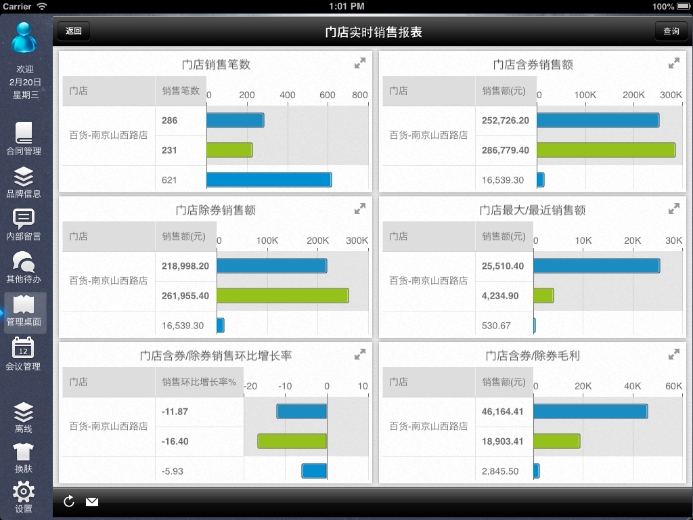Click the mail envelope icon at bottom
The height and width of the screenshot is (520, 693).
point(92,501)
